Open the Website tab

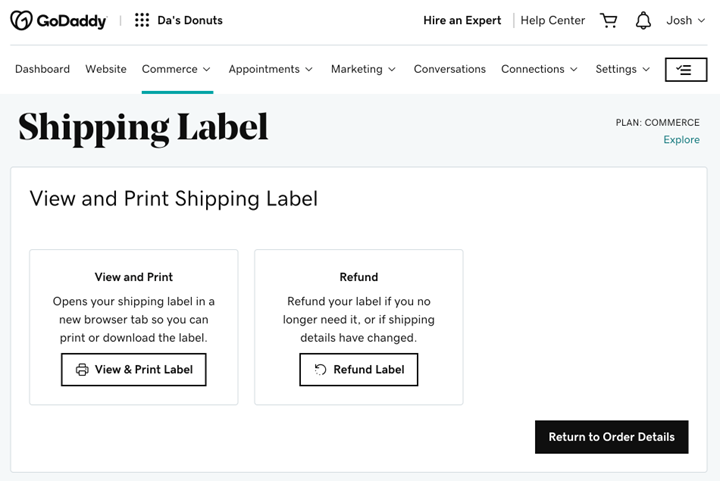[106, 69]
